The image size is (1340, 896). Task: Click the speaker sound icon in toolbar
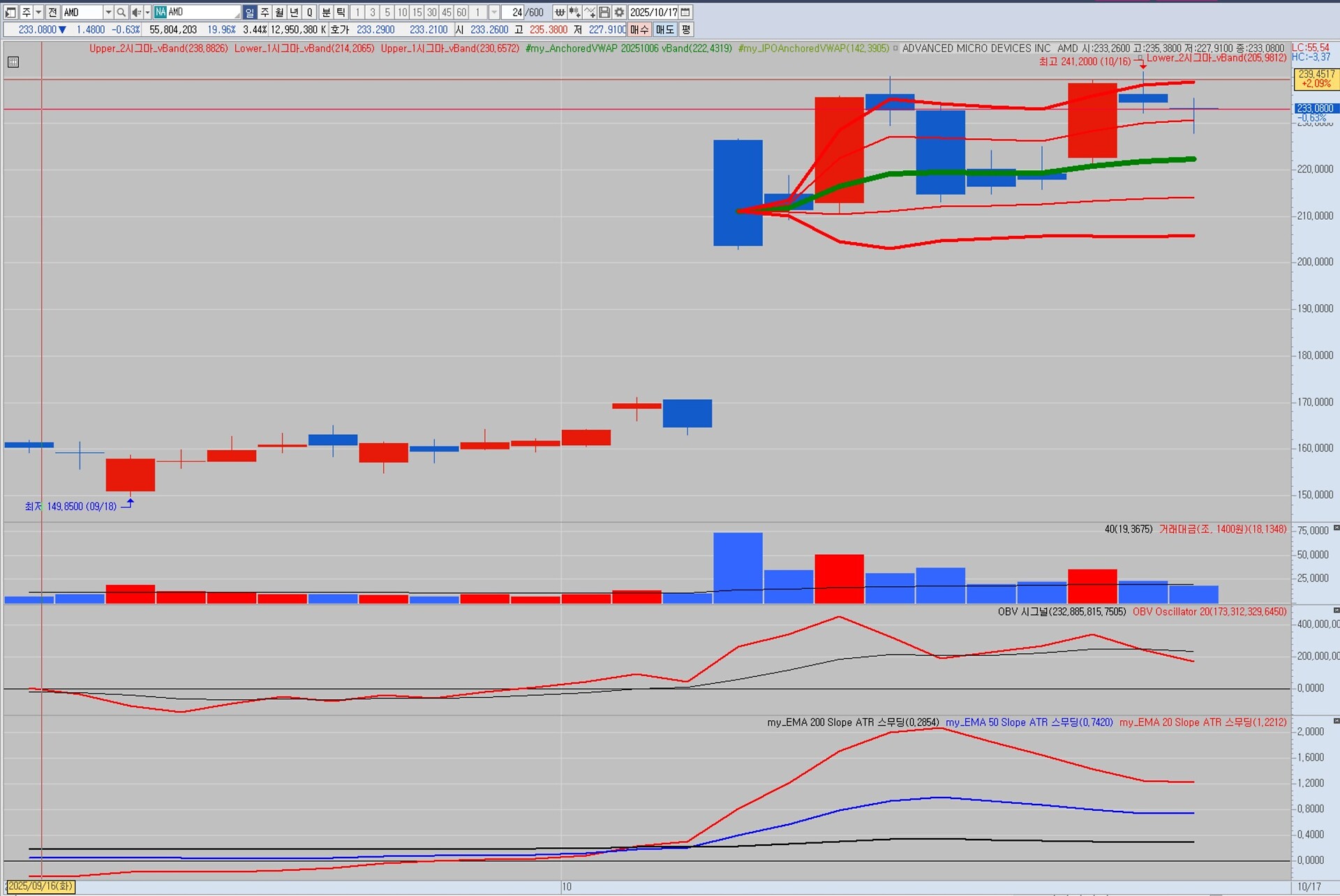coord(137,12)
